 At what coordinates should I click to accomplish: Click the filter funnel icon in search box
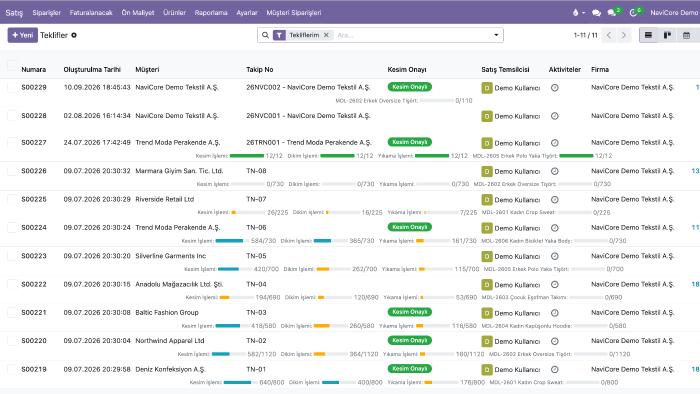coord(279,35)
